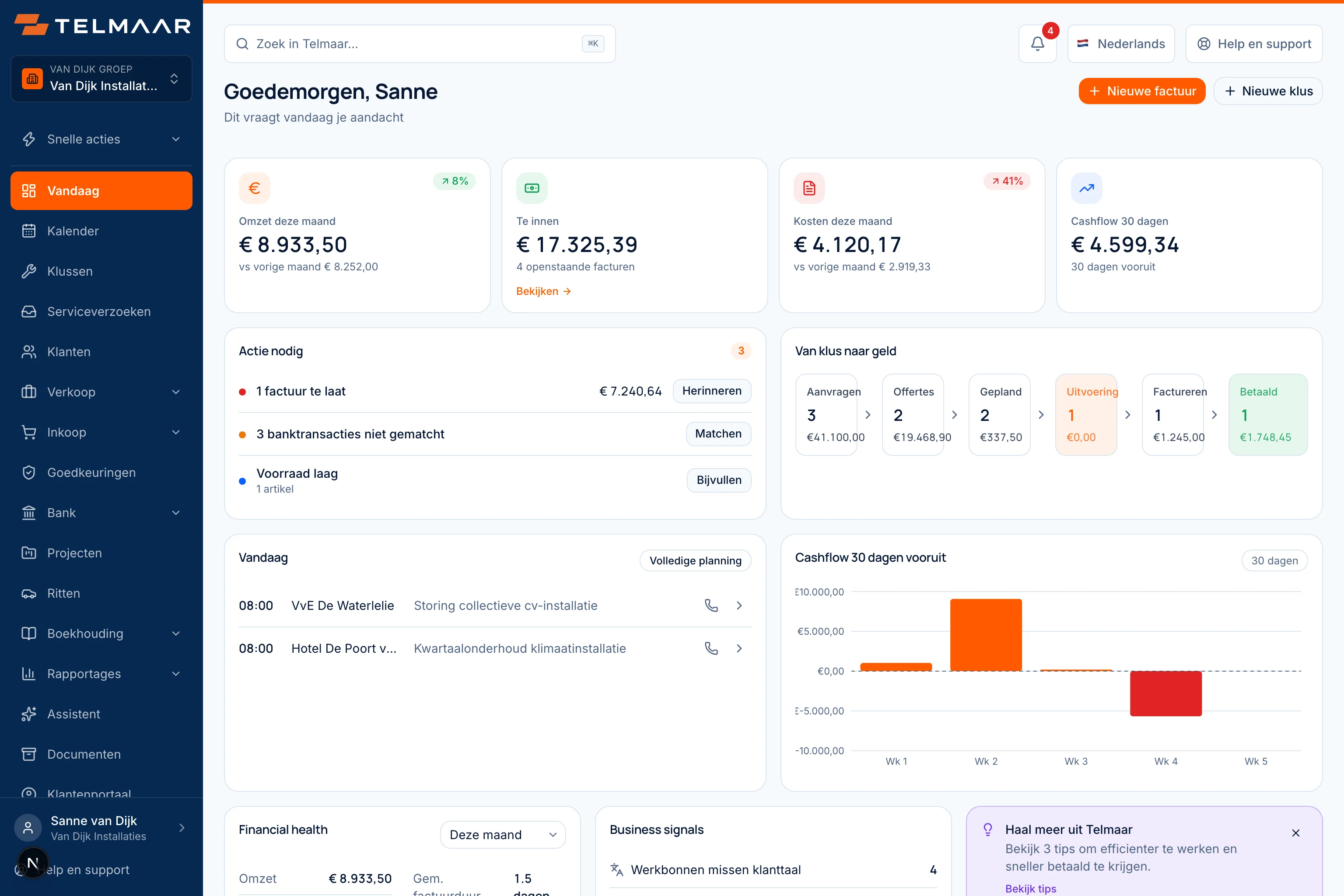Open the Nederlands language selector
1344x896 pixels.
pyautogui.click(x=1120, y=44)
